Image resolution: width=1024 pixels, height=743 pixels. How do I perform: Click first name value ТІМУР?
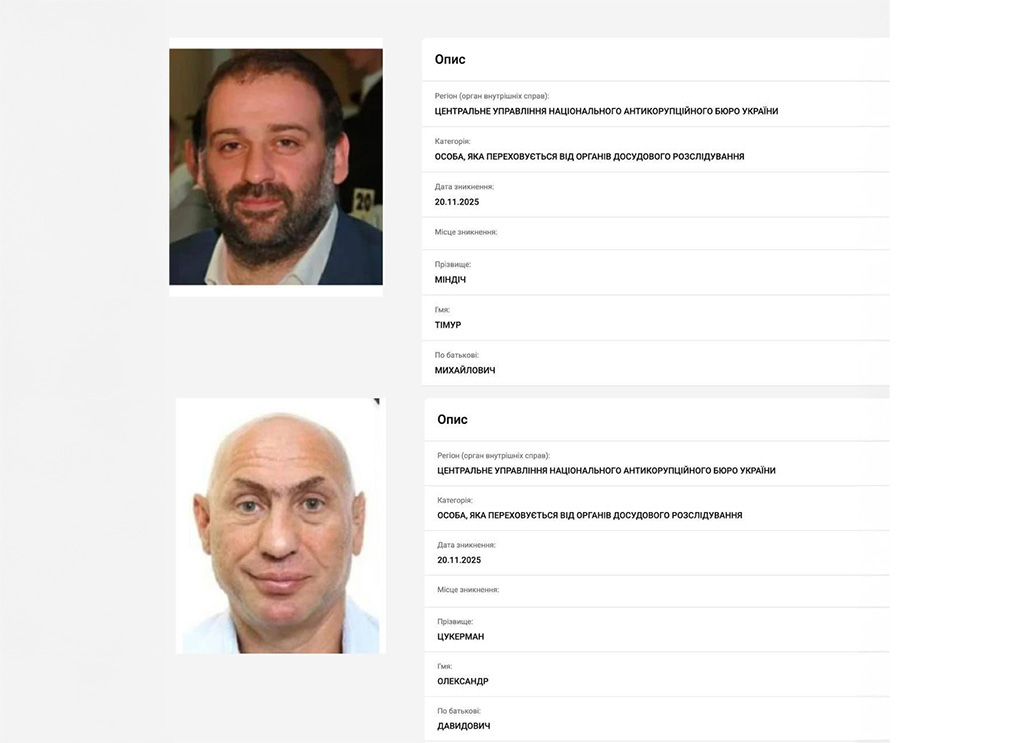pos(448,324)
